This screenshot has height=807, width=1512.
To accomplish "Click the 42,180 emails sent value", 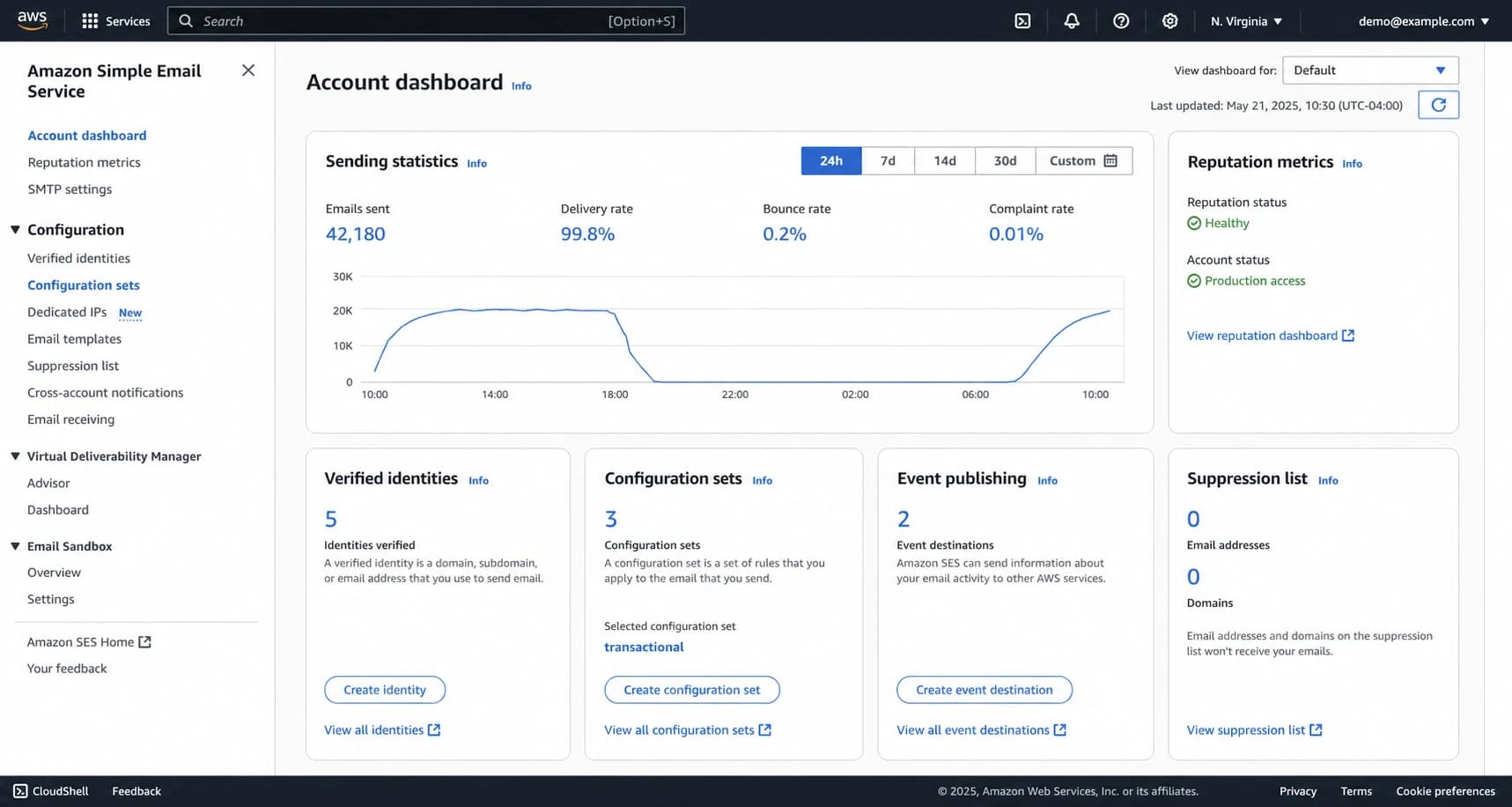I will pos(356,234).
